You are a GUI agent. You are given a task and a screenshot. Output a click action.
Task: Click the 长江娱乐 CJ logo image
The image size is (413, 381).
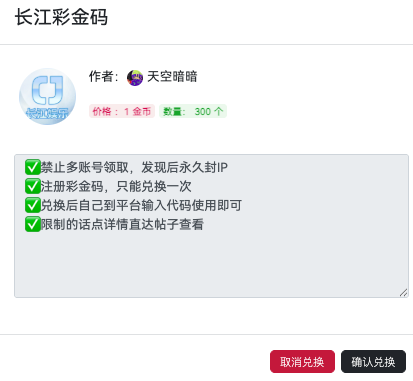click(x=47, y=96)
